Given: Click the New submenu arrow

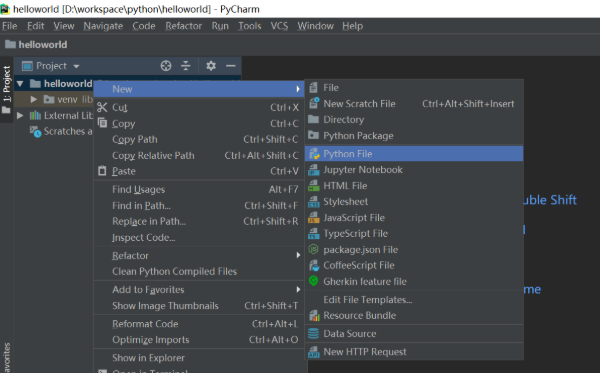Looking at the screenshot, I should (x=298, y=89).
